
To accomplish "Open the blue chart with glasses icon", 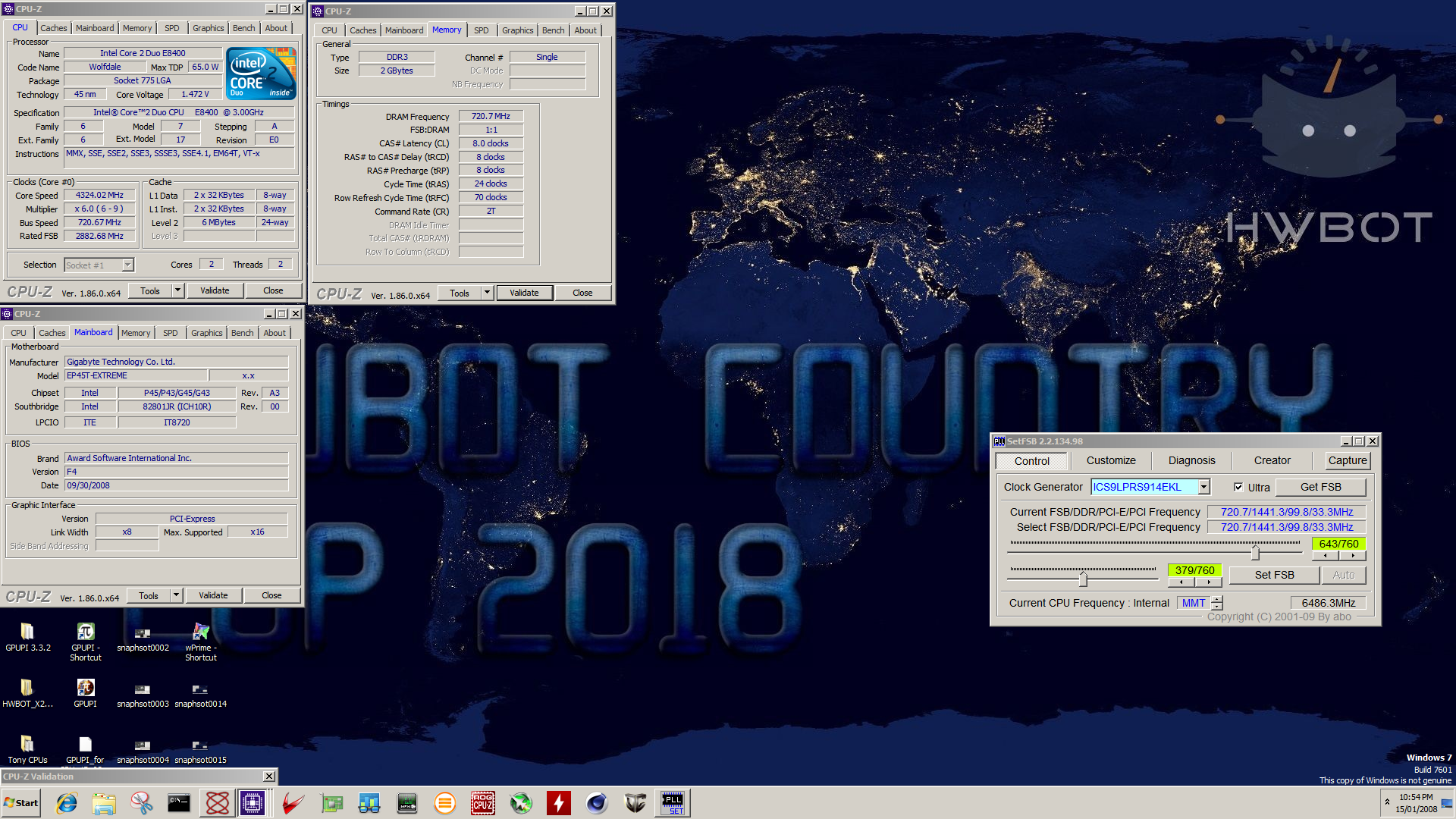I will [369, 803].
